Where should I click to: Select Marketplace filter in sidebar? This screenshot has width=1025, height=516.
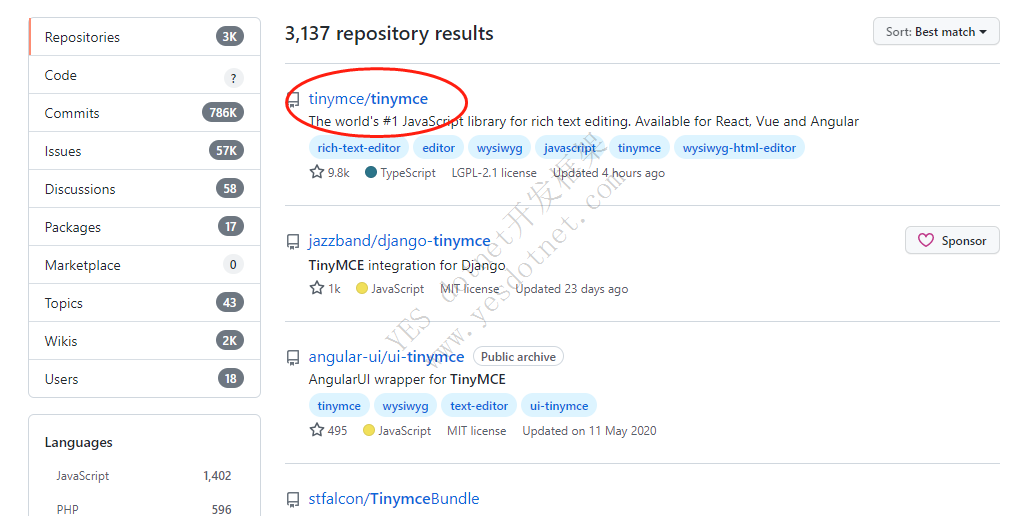click(144, 265)
